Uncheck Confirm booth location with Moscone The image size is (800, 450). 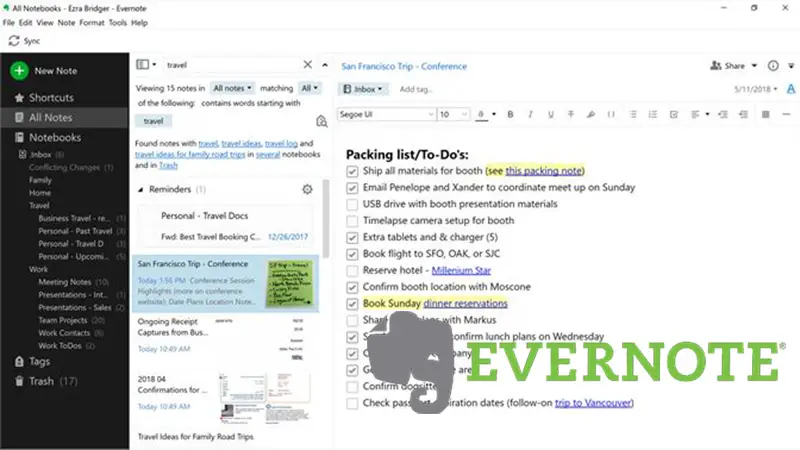[x=352, y=288]
